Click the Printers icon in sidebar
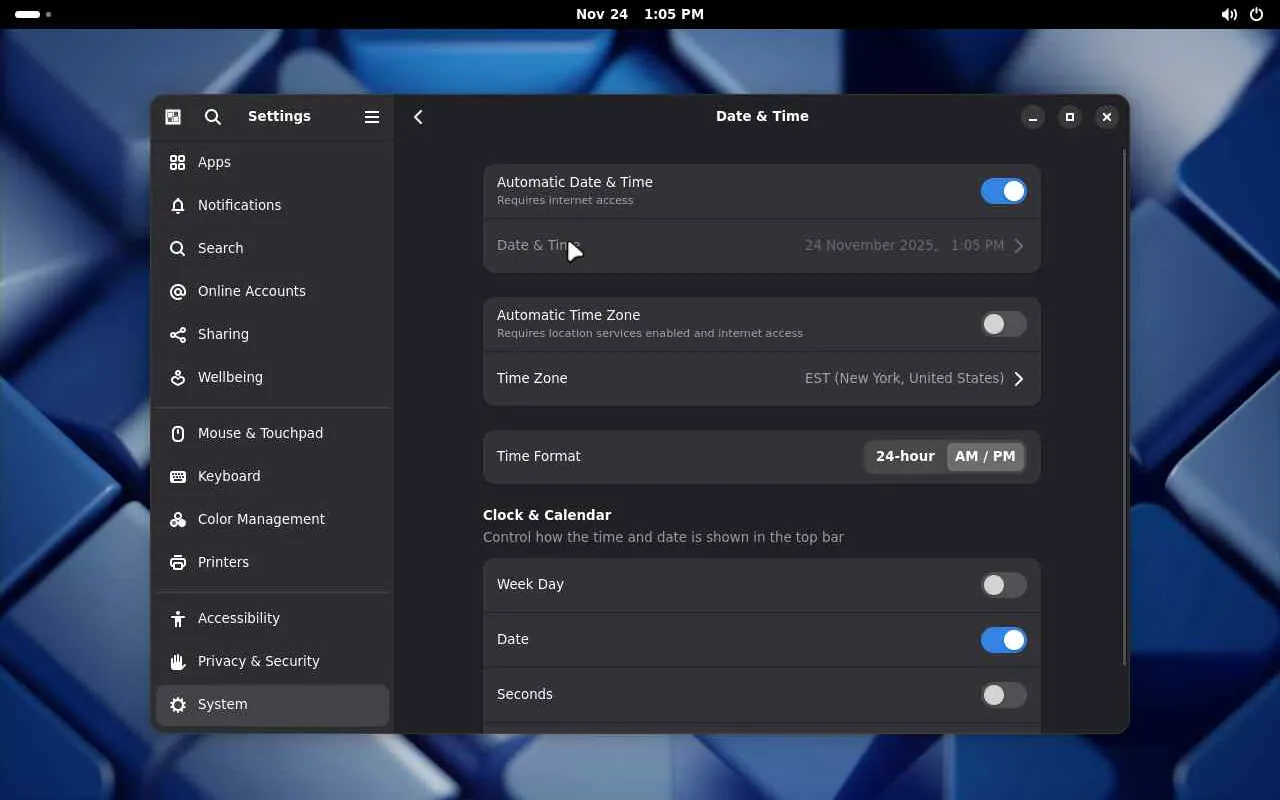1280x800 pixels. 178,562
